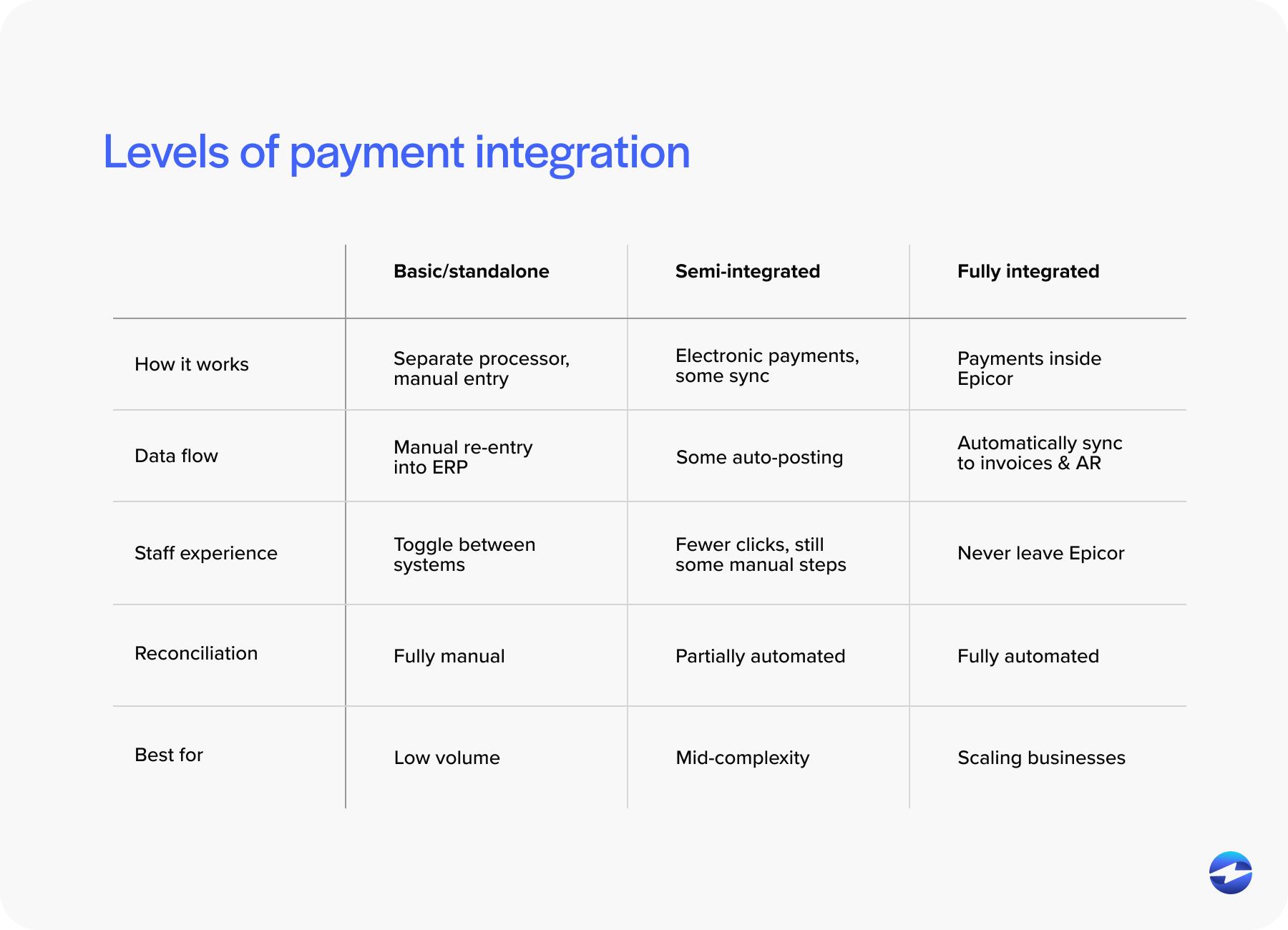Click the 'Fully integrated' column header
This screenshot has height=930, width=1288.
(x=1028, y=272)
